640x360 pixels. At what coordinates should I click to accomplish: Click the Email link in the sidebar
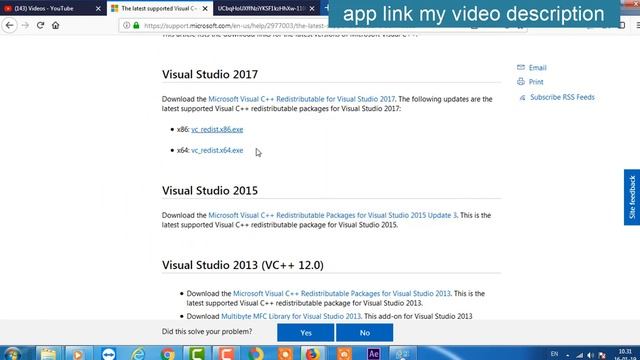click(x=538, y=68)
